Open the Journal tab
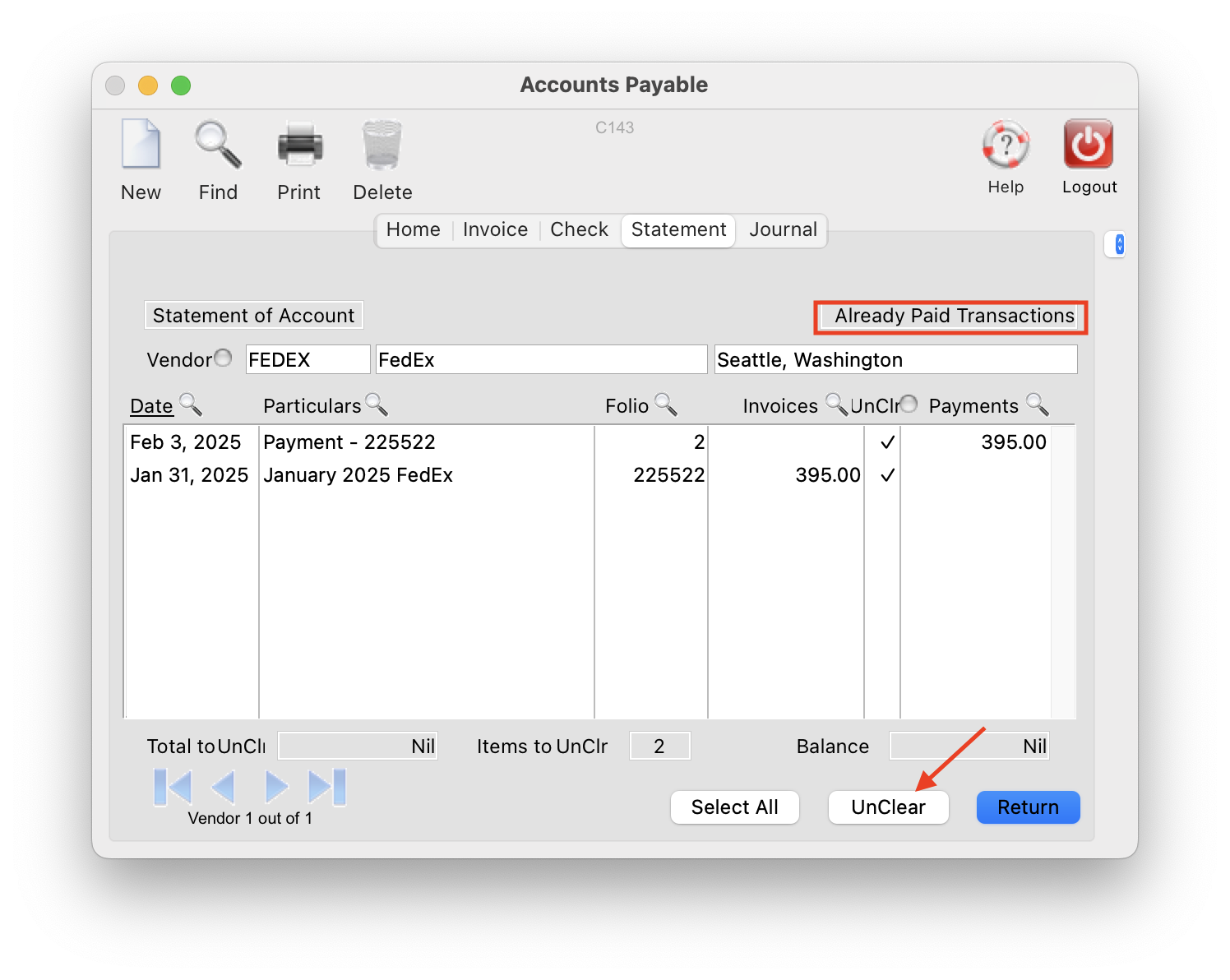The width and height of the screenshot is (1230, 980). [x=783, y=230]
